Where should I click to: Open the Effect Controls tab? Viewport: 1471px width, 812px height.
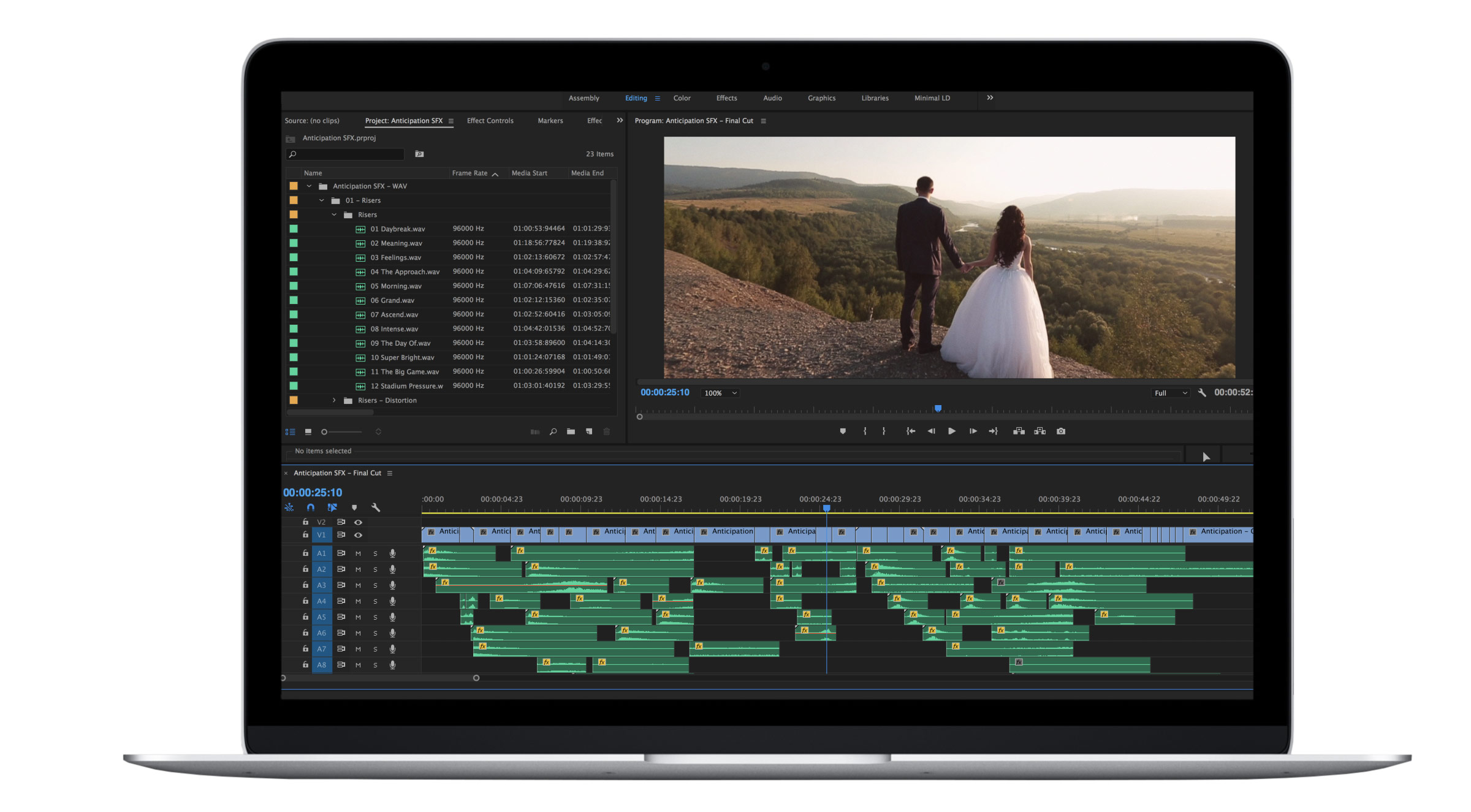(490, 121)
